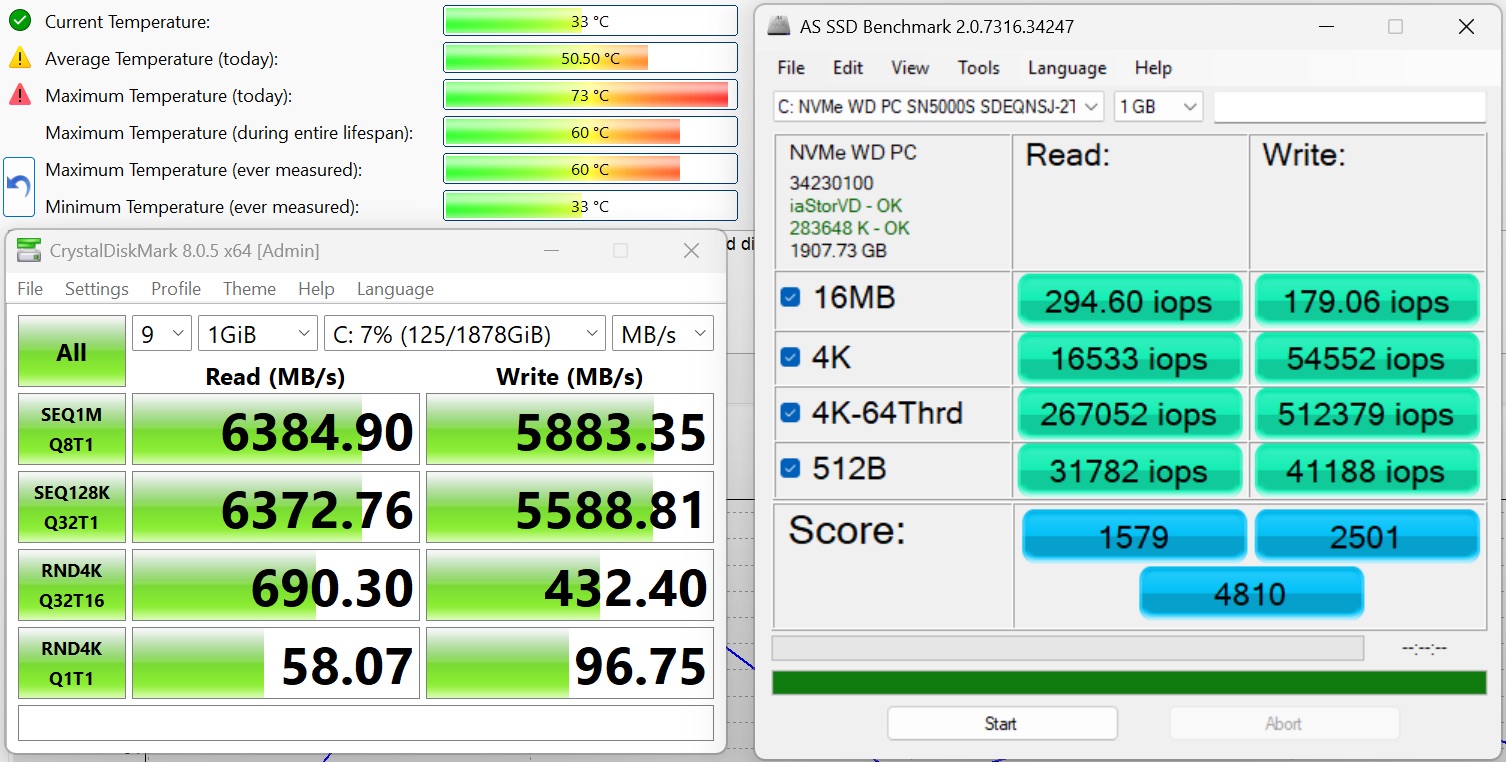Click the Current Temperature 33 °C bar
The height and width of the screenshot is (762, 1506).
(x=590, y=21)
